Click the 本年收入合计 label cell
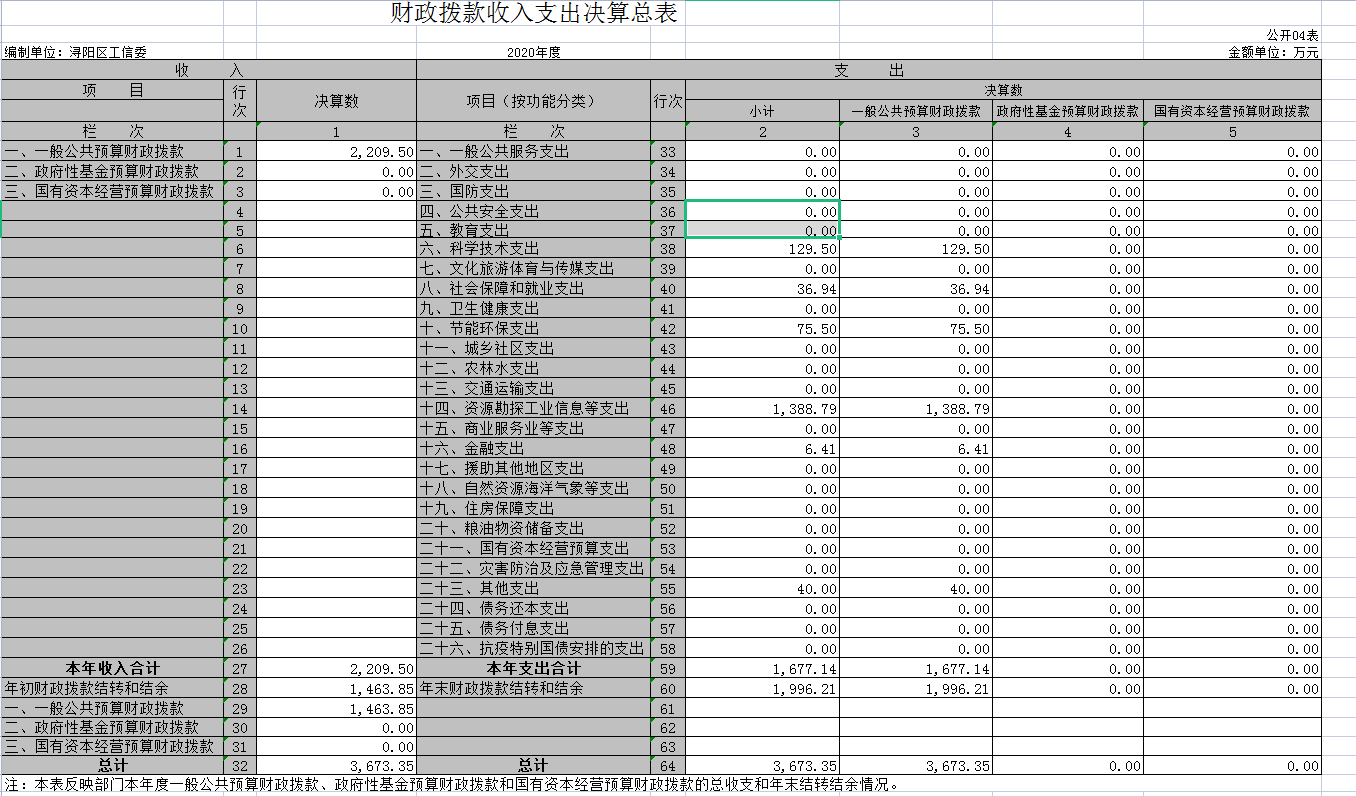 pos(112,668)
